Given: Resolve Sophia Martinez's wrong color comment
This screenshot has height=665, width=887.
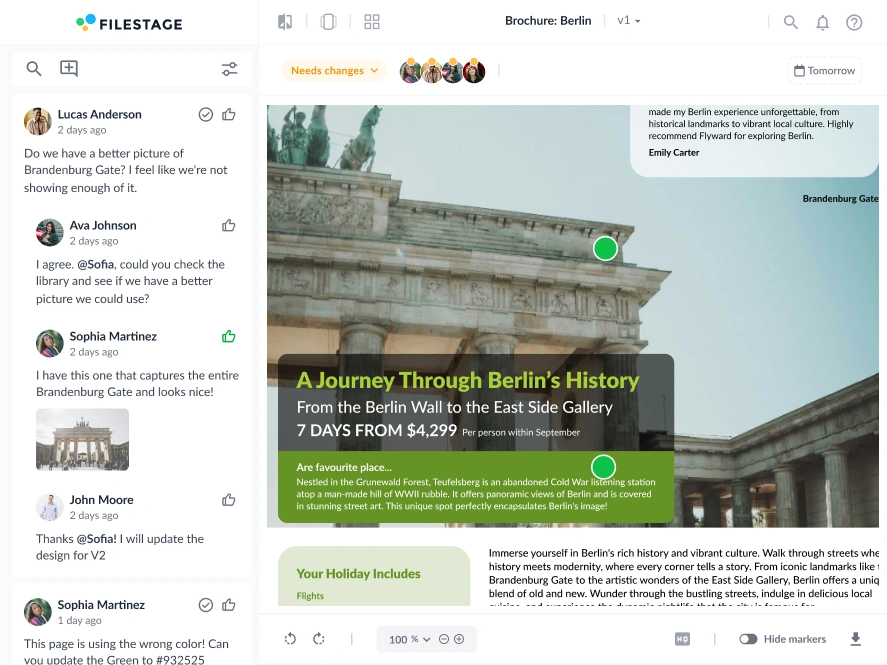Looking at the screenshot, I should click(x=206, y=605).
